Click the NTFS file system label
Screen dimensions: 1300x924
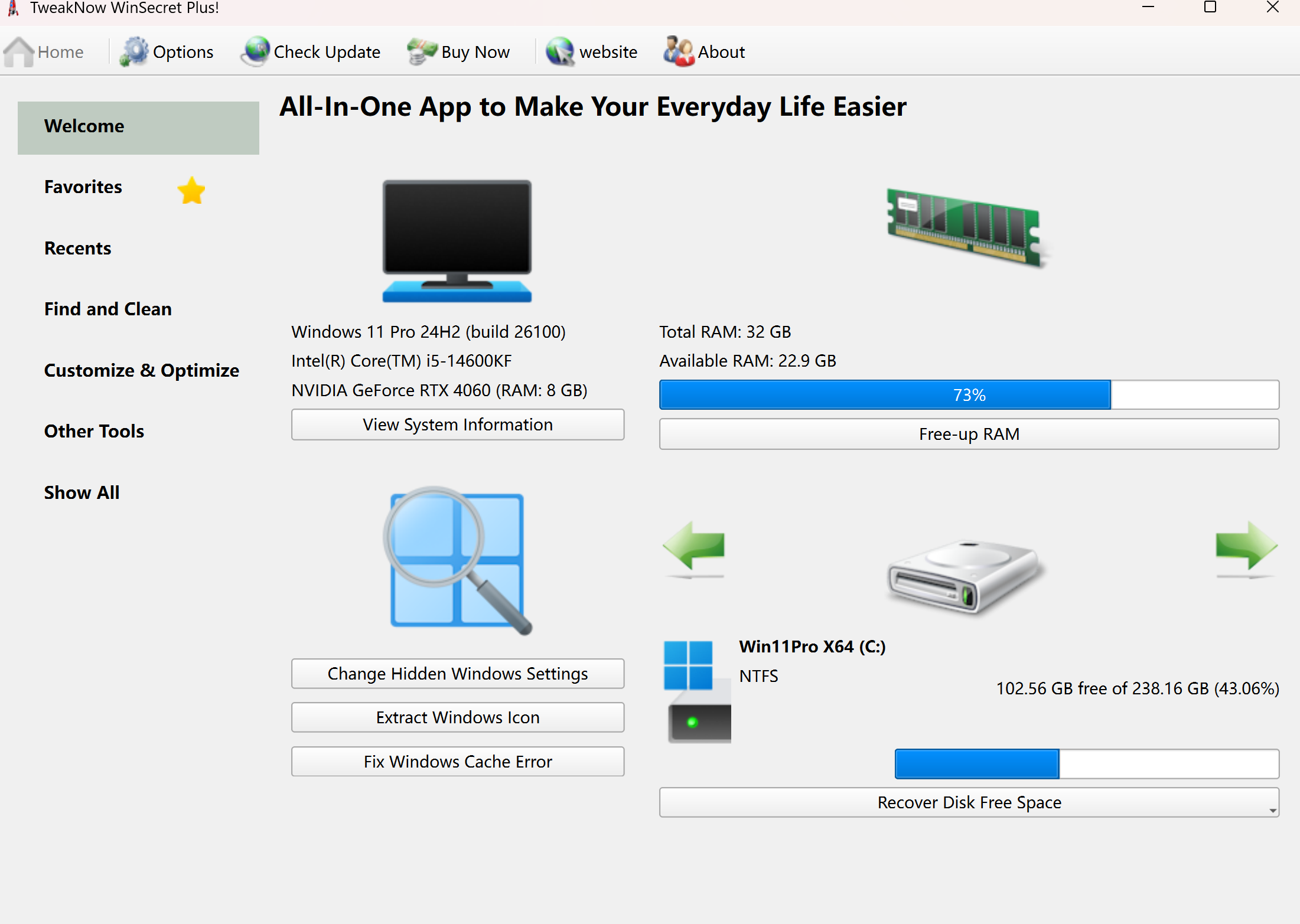pos(759,676)
